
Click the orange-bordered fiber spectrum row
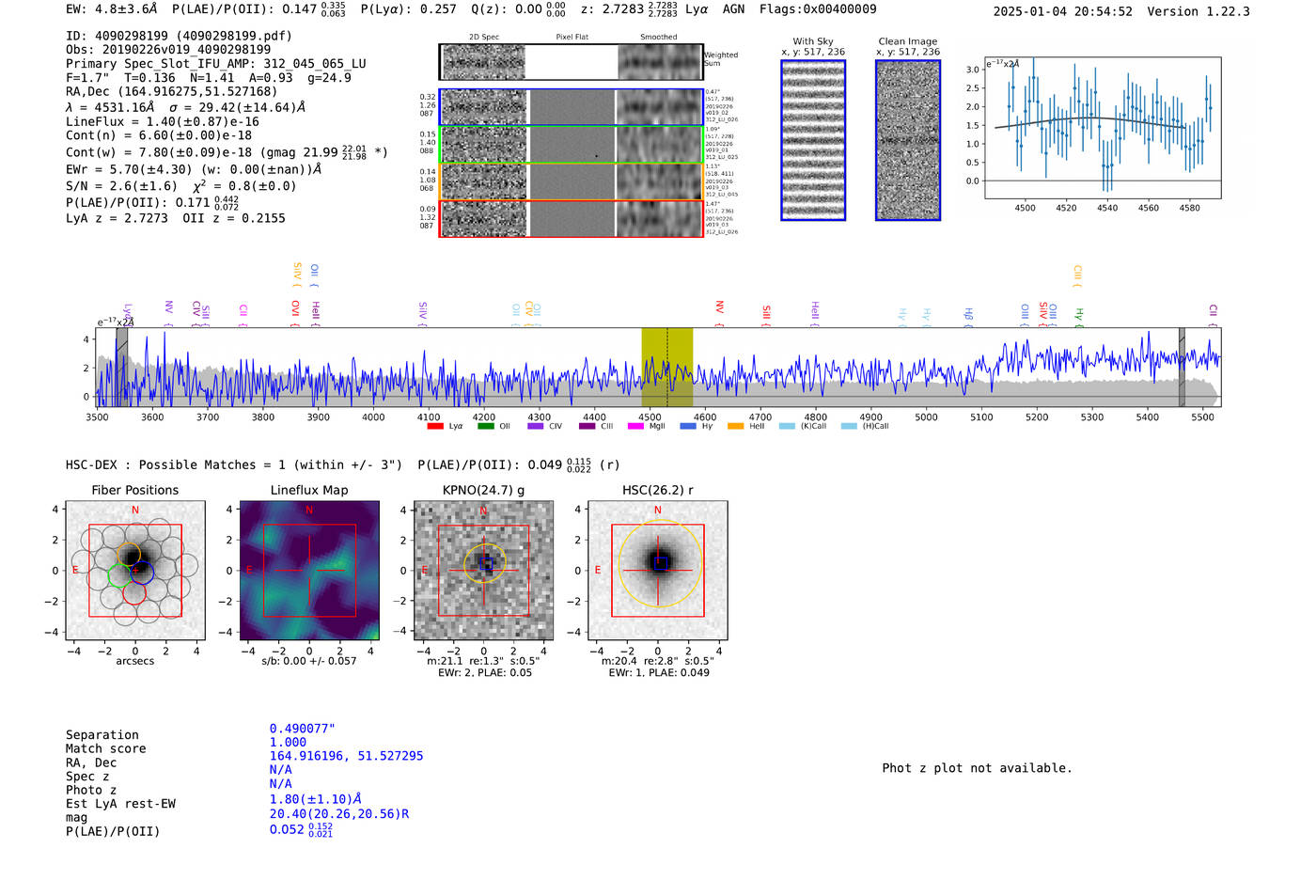tap(572, 181)
